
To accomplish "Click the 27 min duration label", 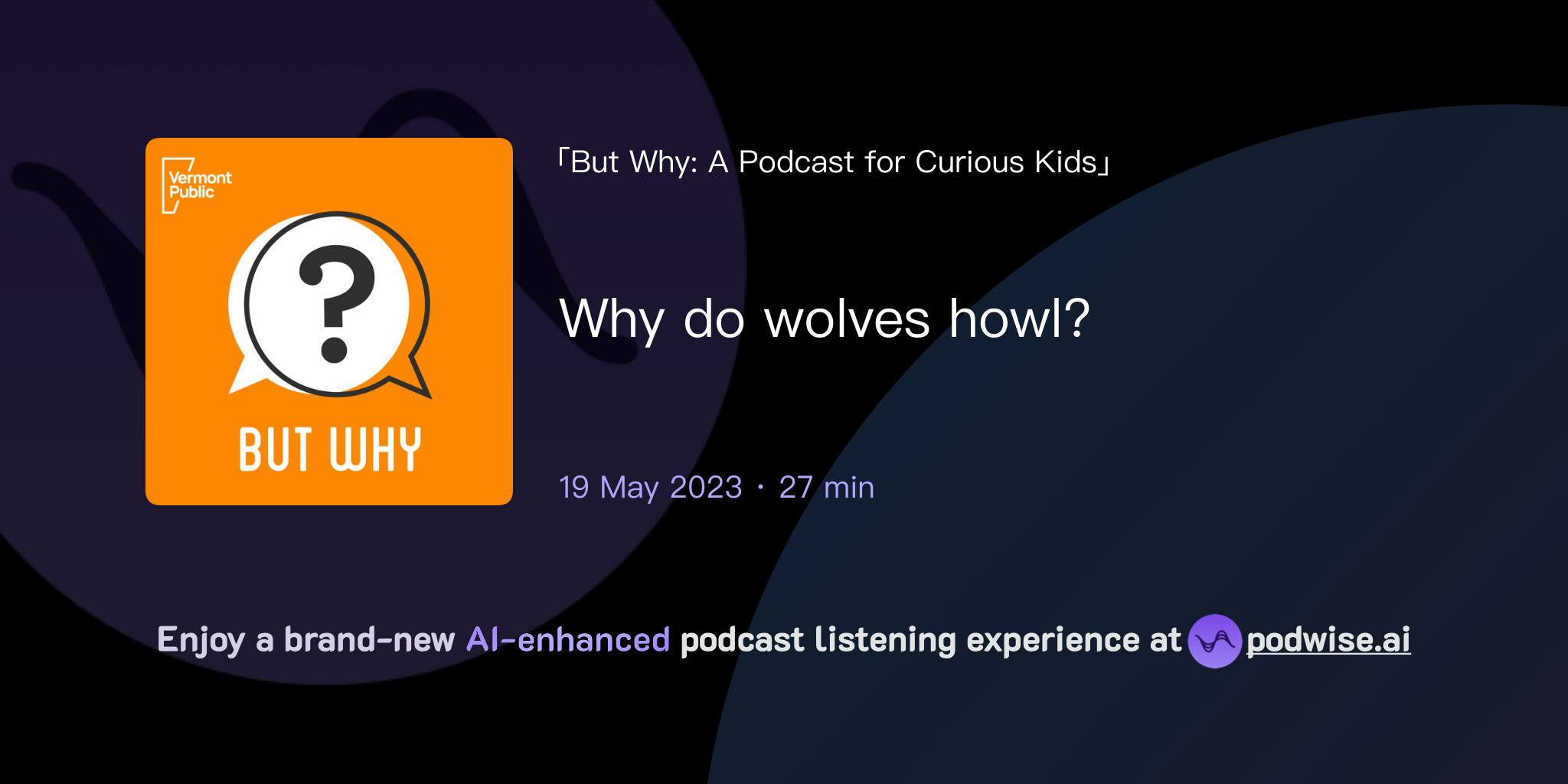I will coord(825,488).
